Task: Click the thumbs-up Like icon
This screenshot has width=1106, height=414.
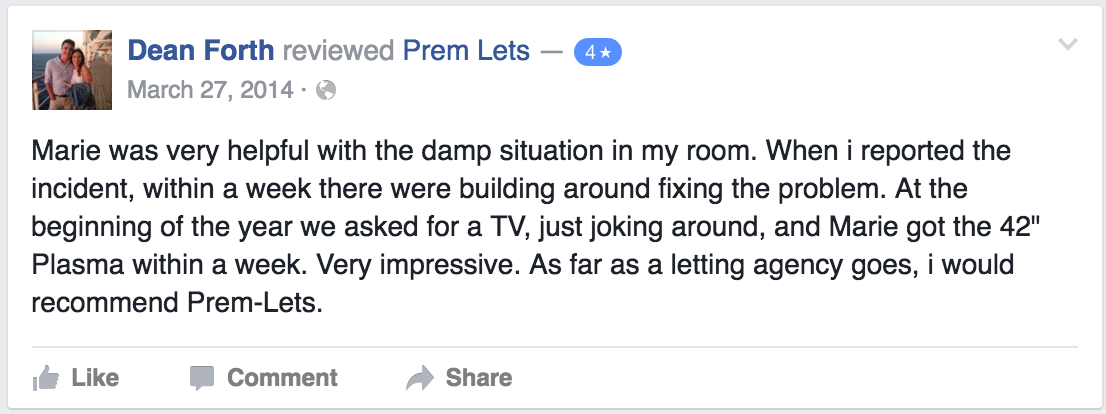Action: pyautogui.click(x=46, y=378)
